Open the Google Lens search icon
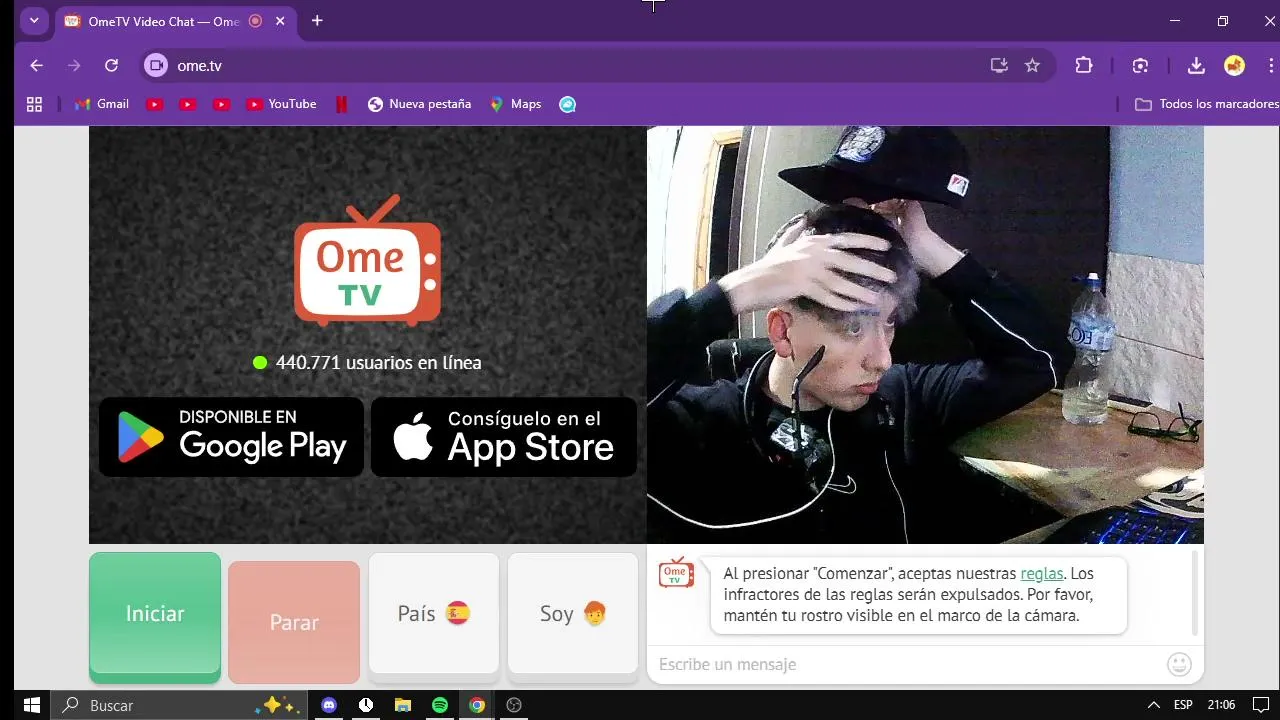The height and width of the screenshot is (720, 1280). pos(1140,66)
